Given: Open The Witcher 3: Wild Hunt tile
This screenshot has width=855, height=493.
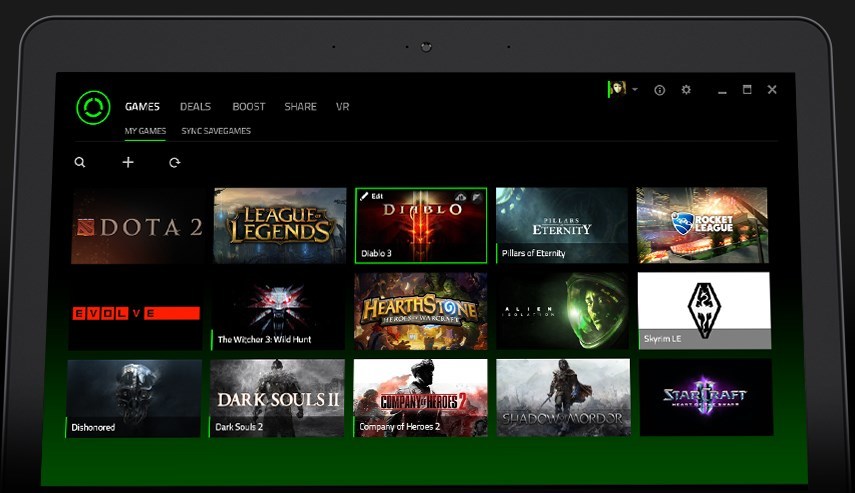Looking at the screenshot, I should [x=278, y=312].
